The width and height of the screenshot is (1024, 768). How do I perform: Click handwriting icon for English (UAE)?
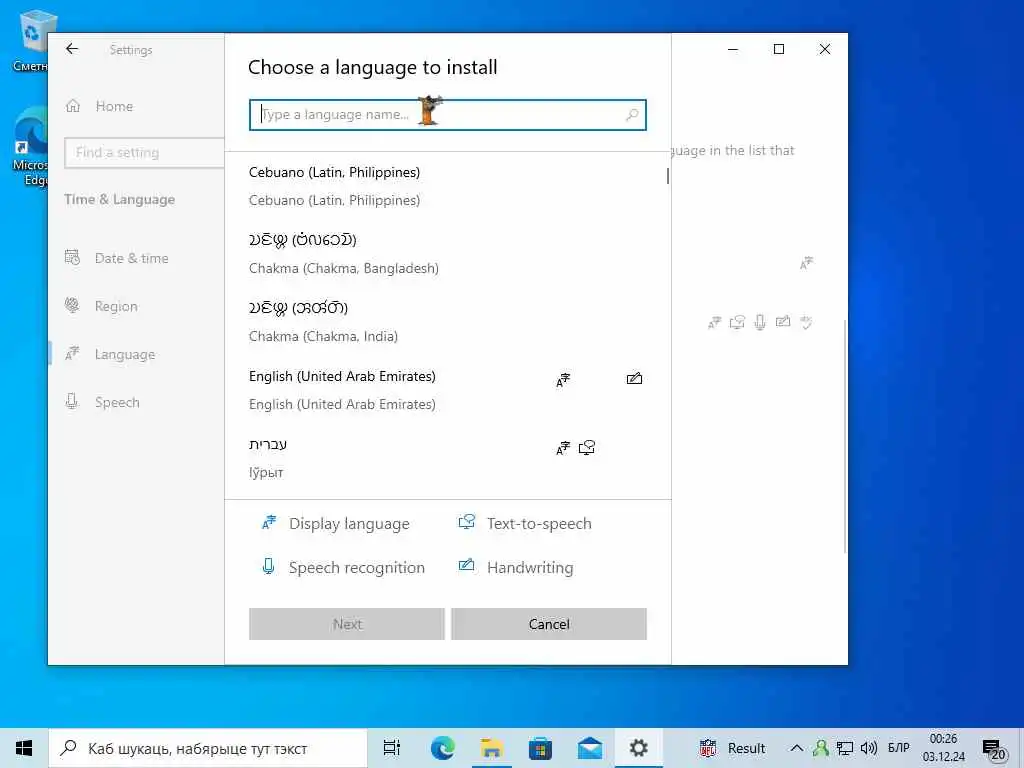pyautogui.click(x=634, y=378)
